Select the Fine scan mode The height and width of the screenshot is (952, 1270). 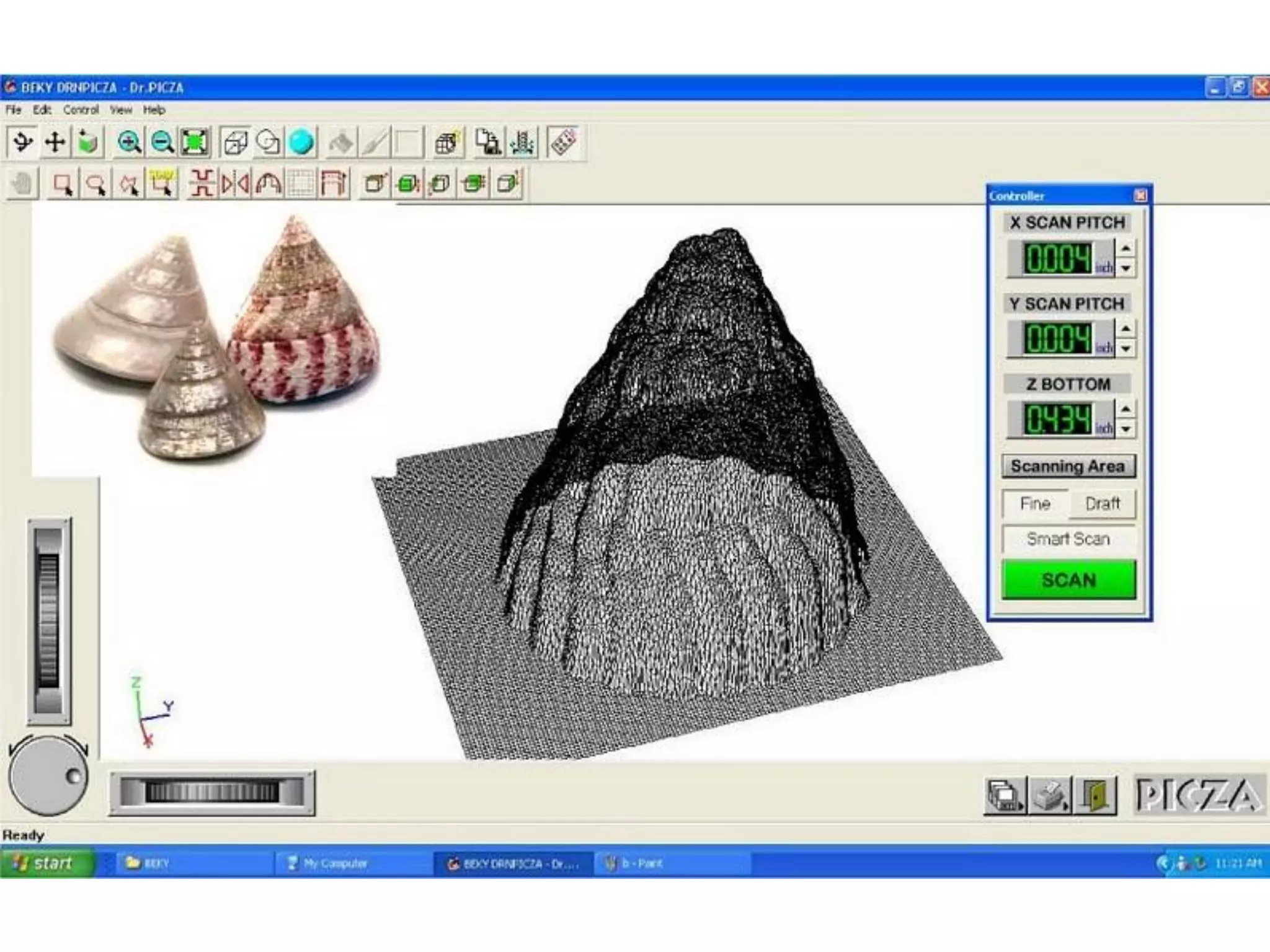pyautogui.click(x=1035, y=503)
